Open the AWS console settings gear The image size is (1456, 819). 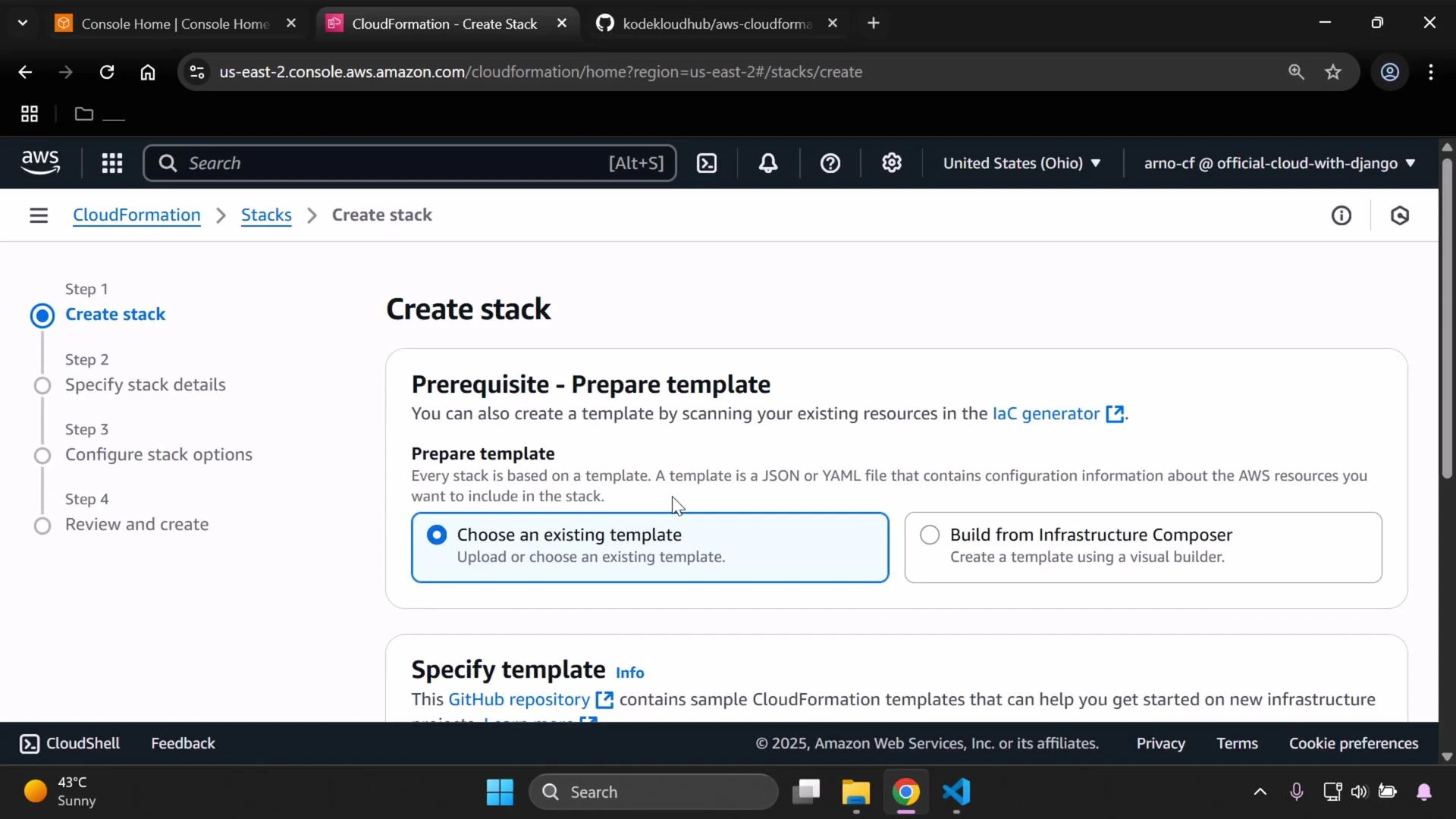click(892, 162)
